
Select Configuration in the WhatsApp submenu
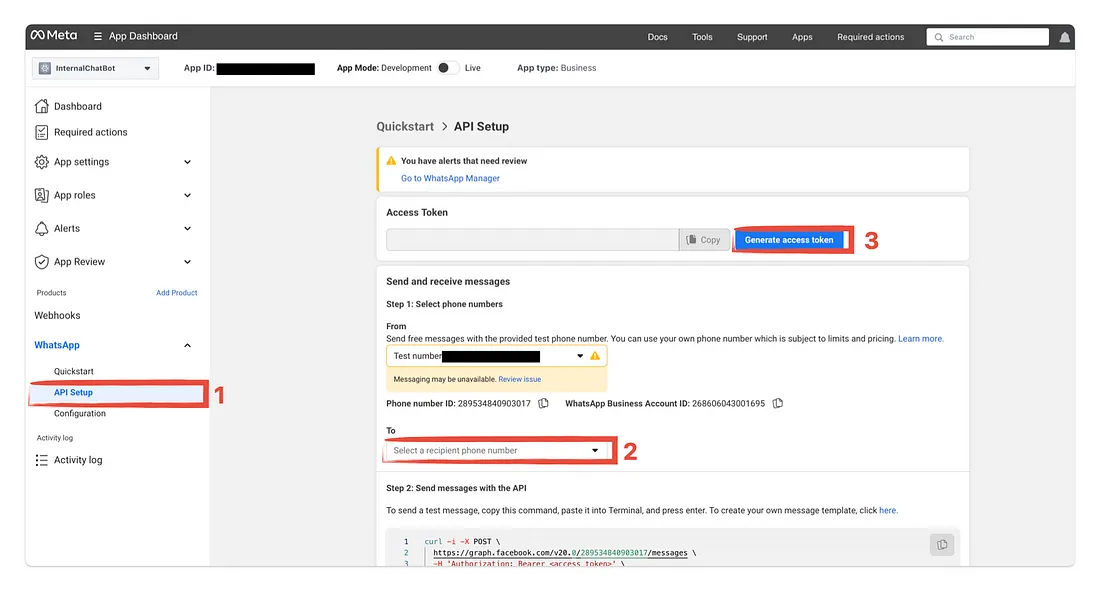80,413
